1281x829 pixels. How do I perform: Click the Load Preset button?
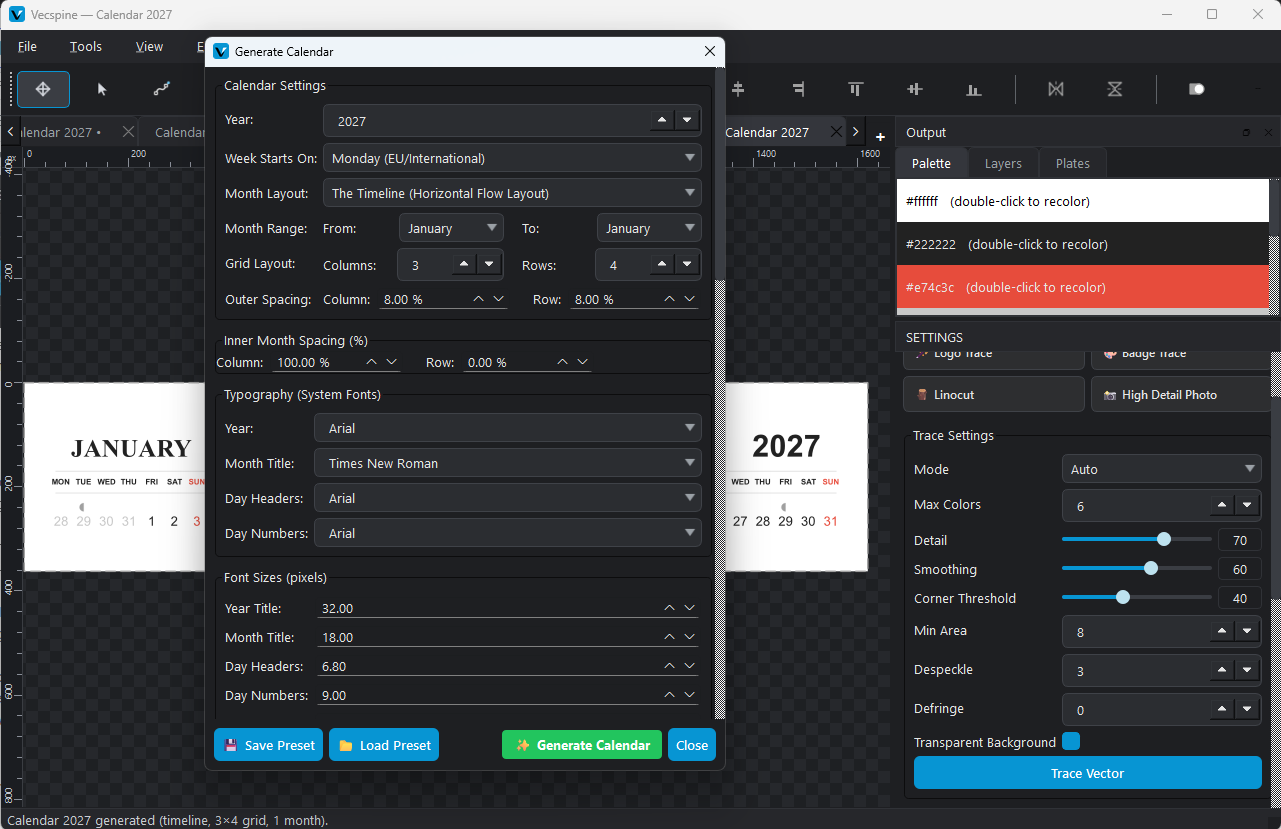pos(384,745)
